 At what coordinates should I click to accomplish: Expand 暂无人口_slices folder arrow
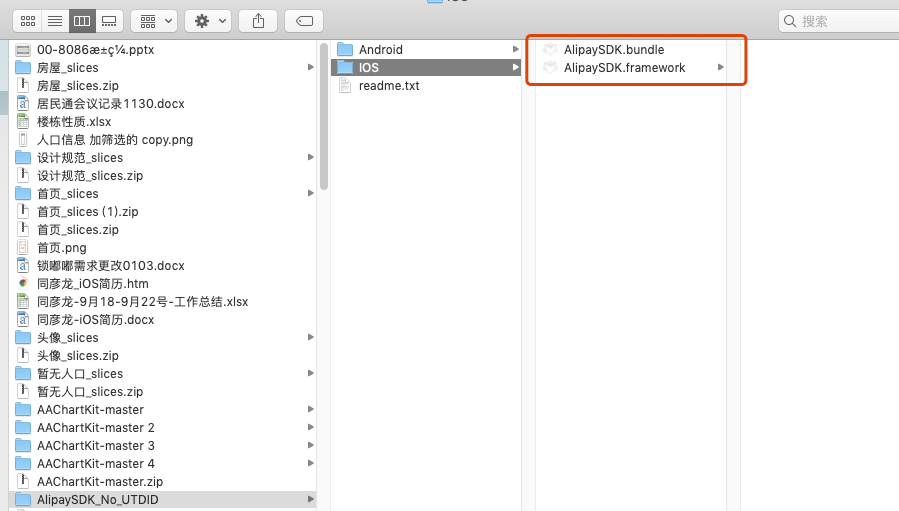[x=310, y=373]
